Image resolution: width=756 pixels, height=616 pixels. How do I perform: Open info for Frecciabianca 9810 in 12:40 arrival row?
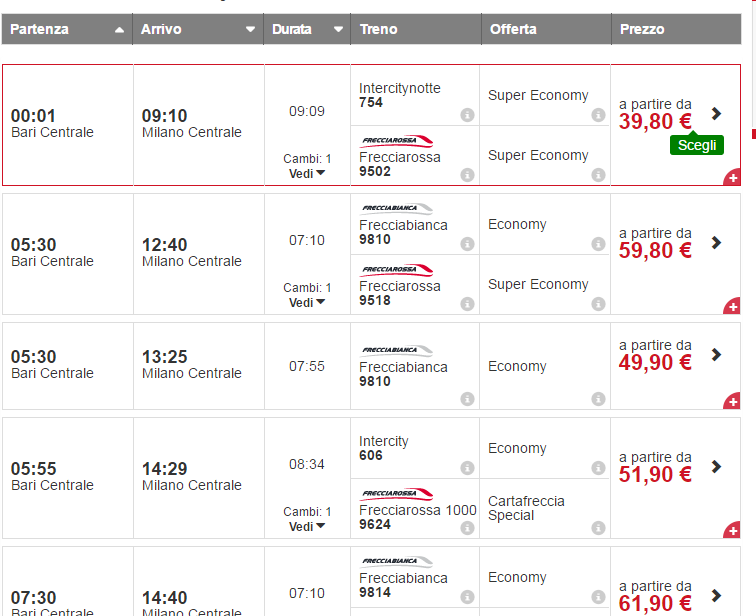467,244
